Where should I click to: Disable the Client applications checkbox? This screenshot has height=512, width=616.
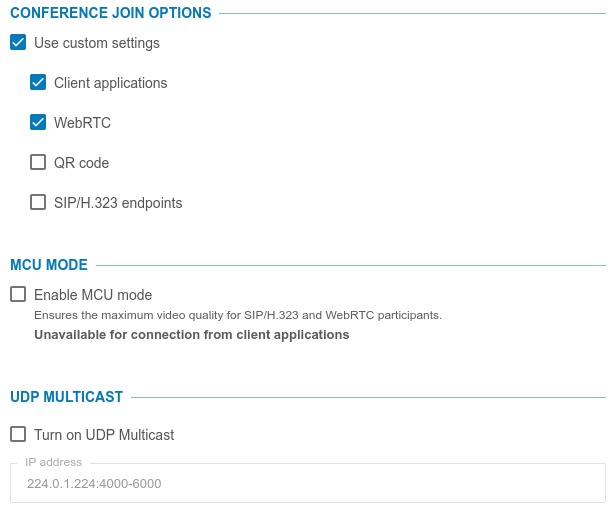[x=38, y=83]
